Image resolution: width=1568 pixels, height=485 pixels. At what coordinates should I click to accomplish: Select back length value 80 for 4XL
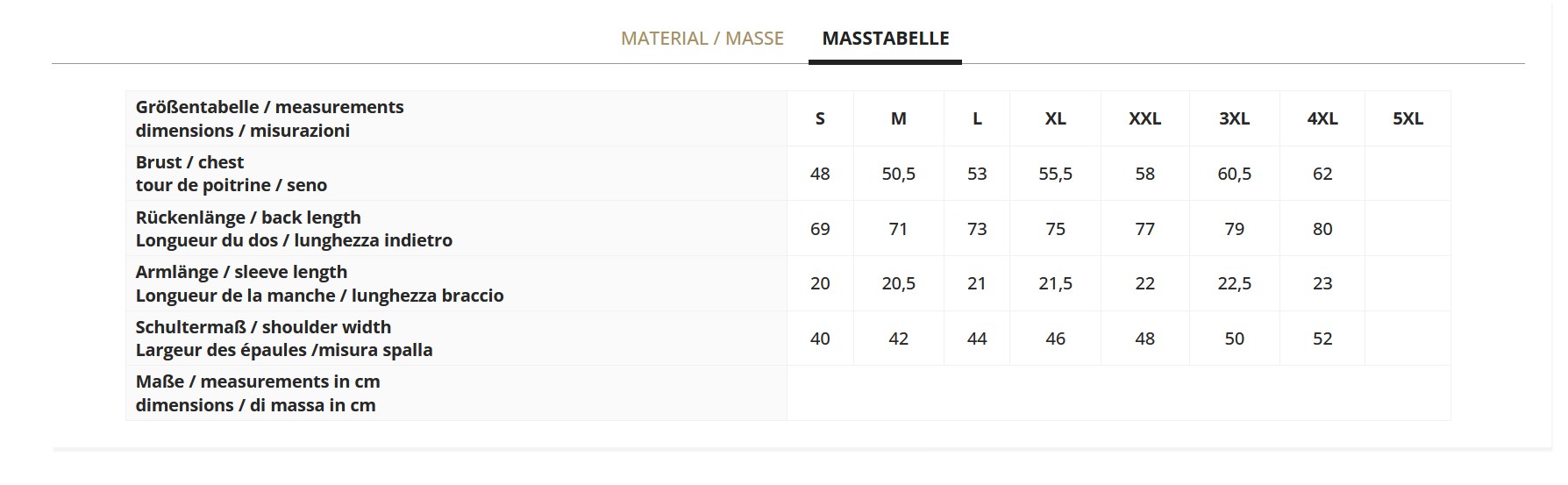tap(1322, 229)
